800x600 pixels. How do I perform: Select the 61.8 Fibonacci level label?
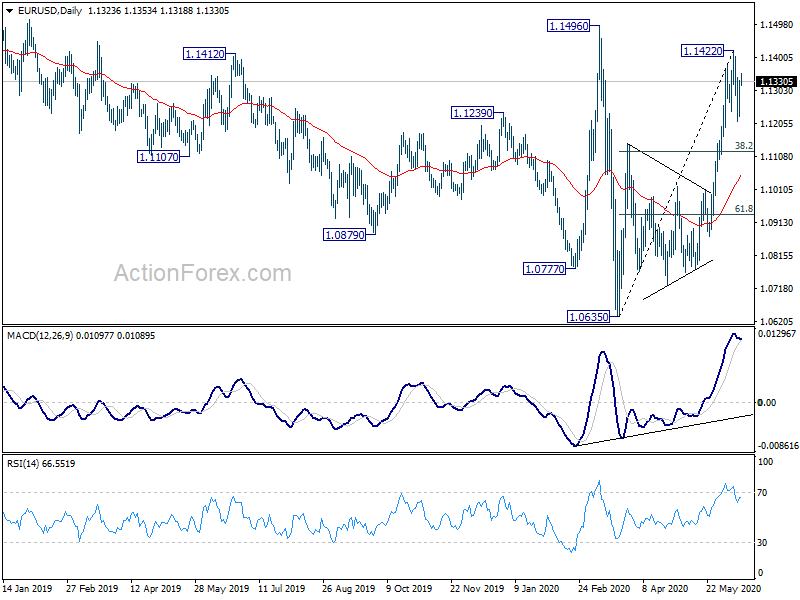point(743,209)
